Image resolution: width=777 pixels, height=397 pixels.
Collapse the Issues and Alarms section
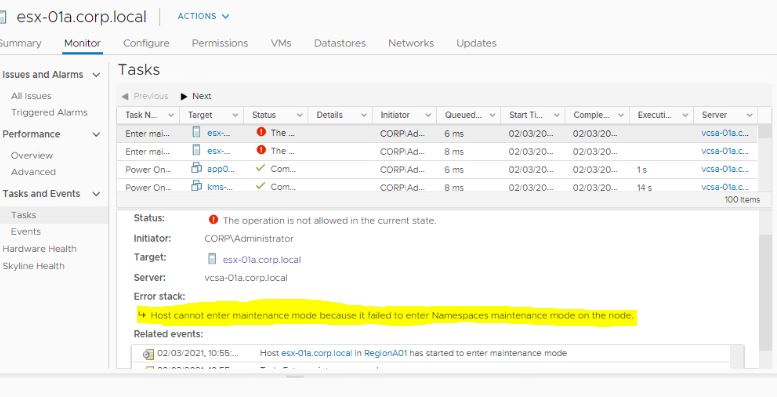[x=96, y=75]
